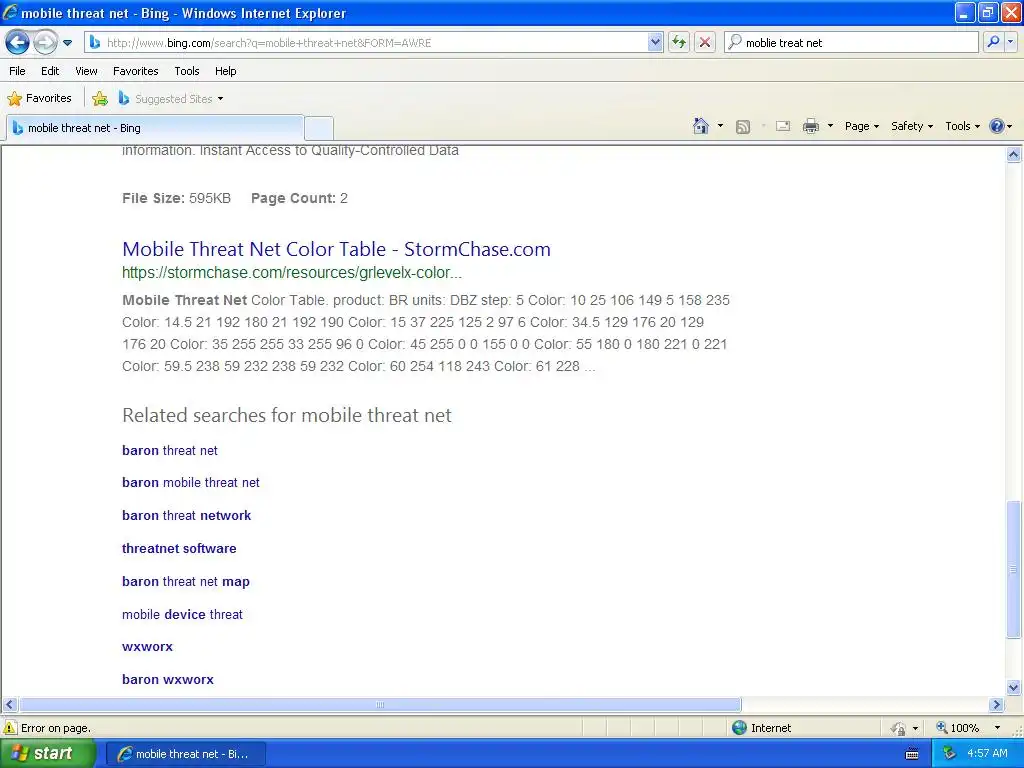This screenshot has height=768, width=1024.
Task: Click the horizontal scrollbar left arrow
Action: pos(9,705)
